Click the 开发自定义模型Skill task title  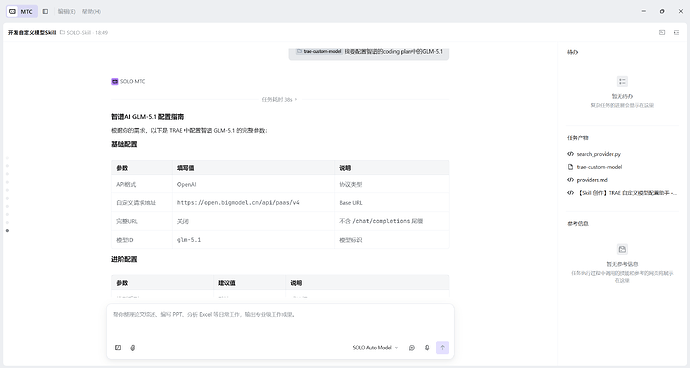point(32,33)
